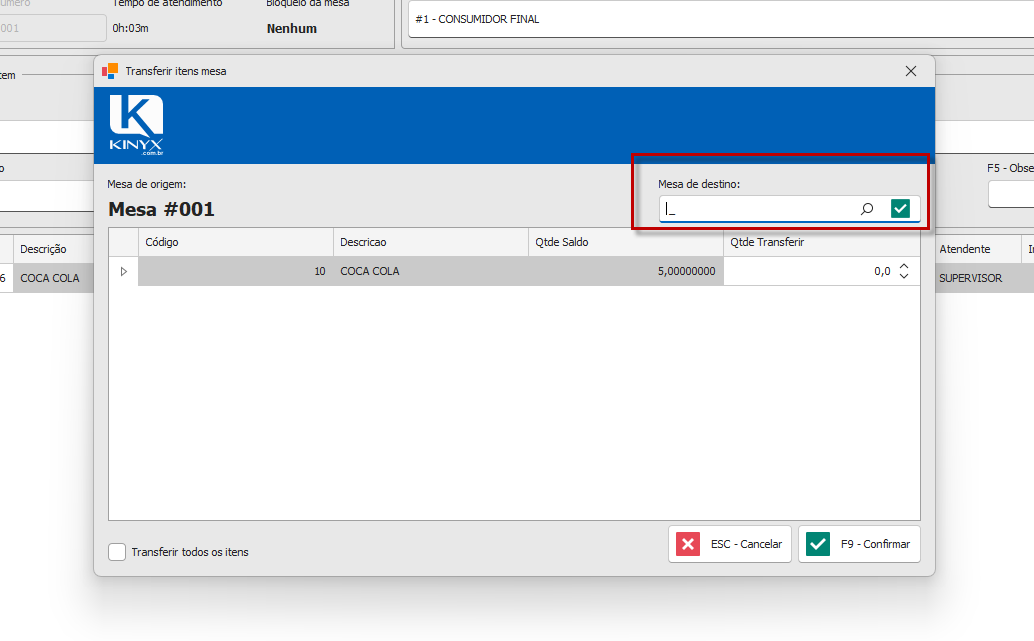Click the #1 - CONSUMIDOR FINAL customer field
The image size is (1034, 641).
[721, 19]
